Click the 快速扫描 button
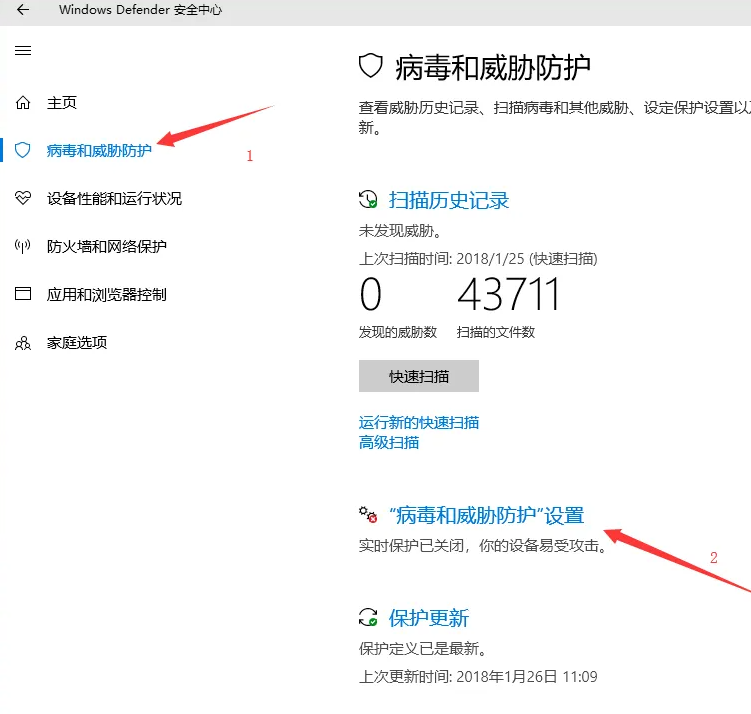 point(419,376)
